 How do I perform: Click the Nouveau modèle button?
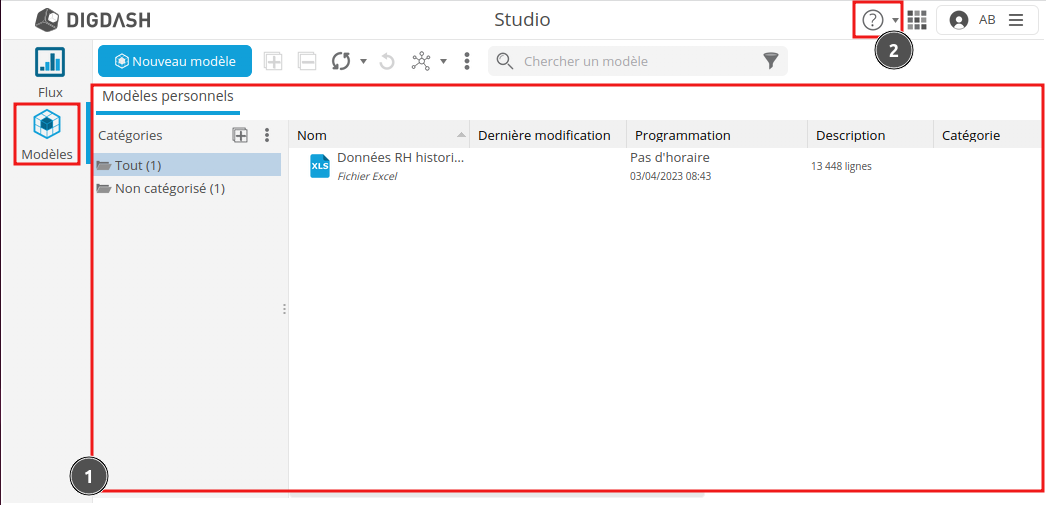tap(175, 61)
